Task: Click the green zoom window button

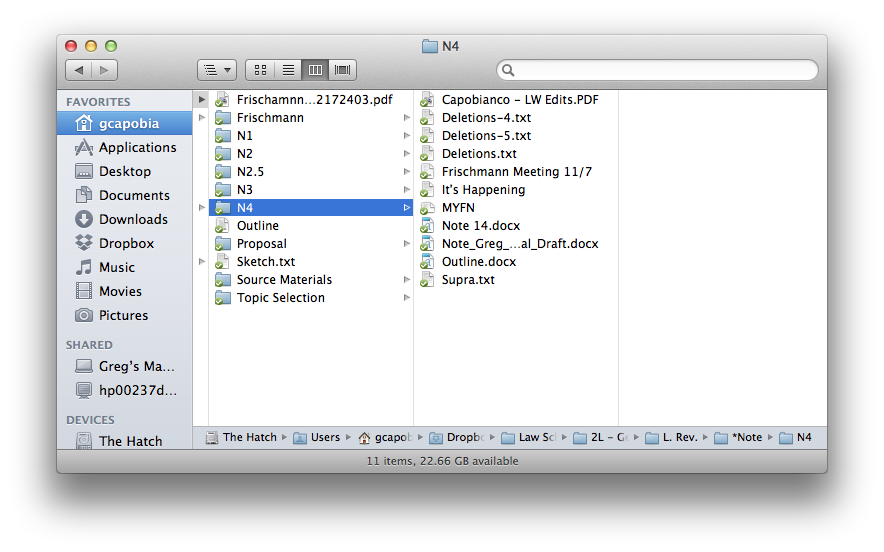Action: pyautogui.click(x=111, y=46)
